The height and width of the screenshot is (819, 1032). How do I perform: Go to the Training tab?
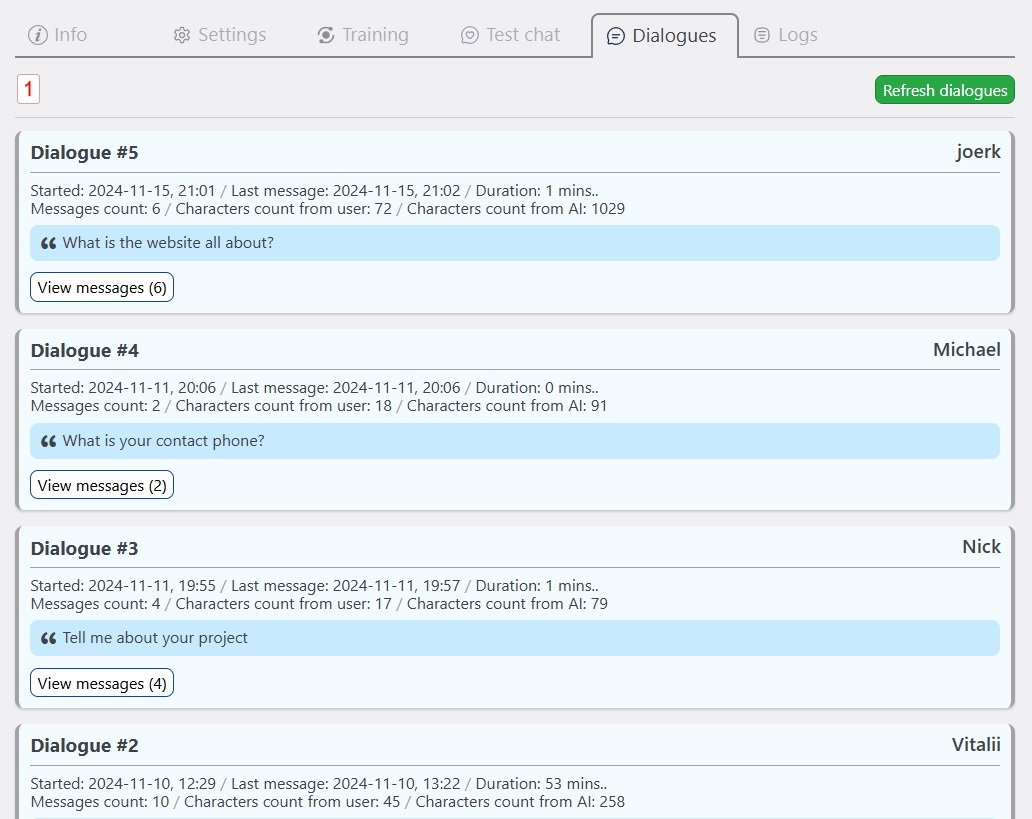[363, 35]
